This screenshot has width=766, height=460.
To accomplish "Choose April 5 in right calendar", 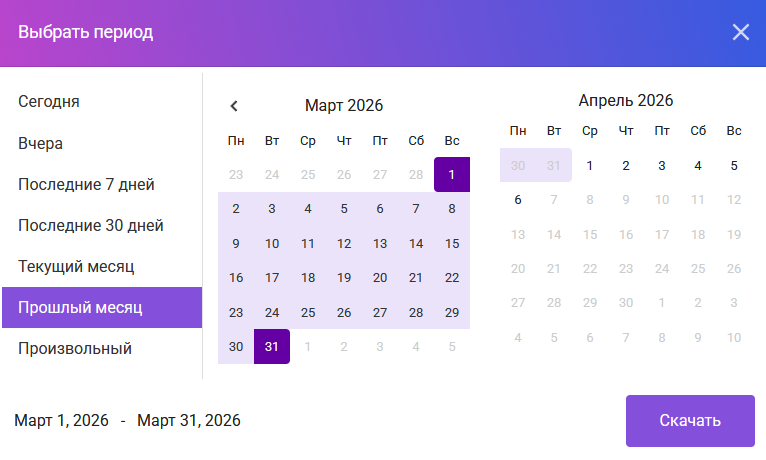I will point(734,165).
